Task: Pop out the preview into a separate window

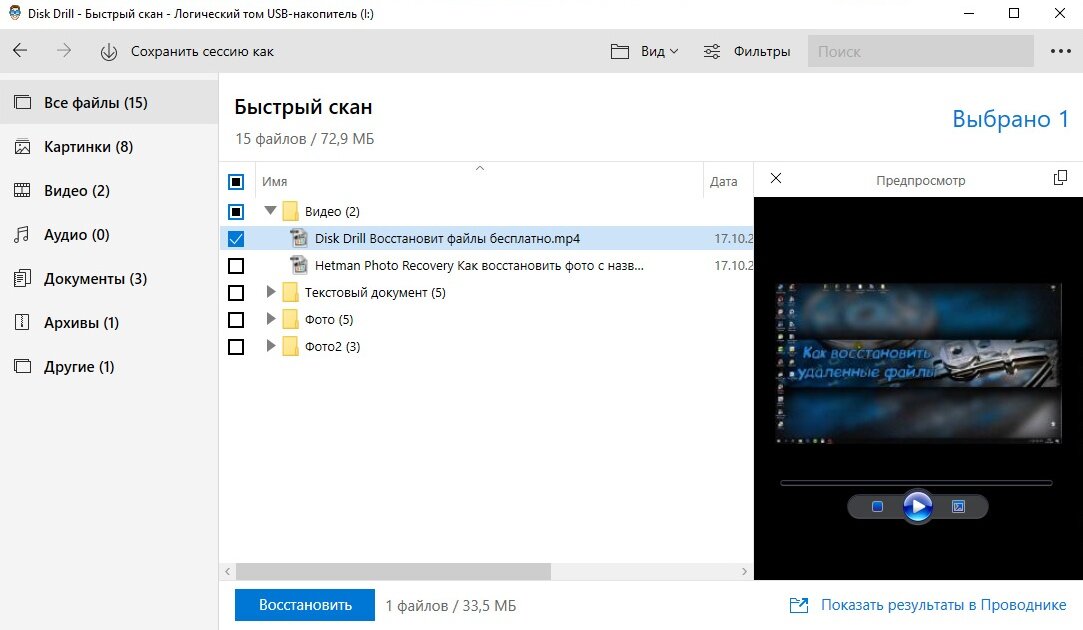Action: point(1060,178)
